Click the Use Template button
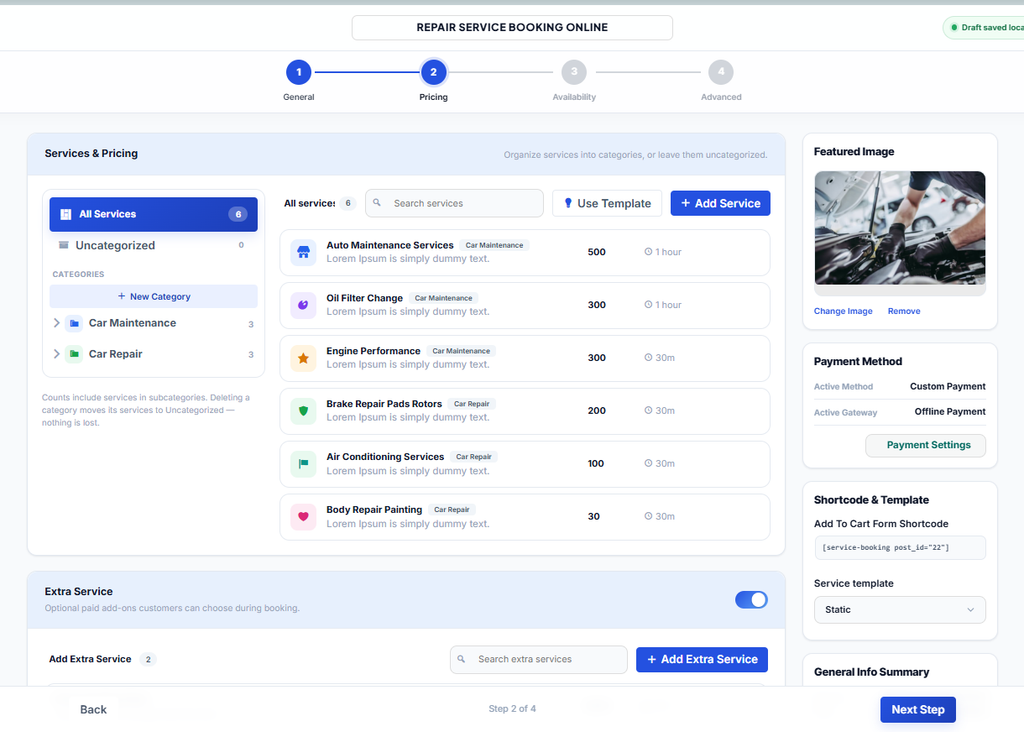 [x=607, y=203]
